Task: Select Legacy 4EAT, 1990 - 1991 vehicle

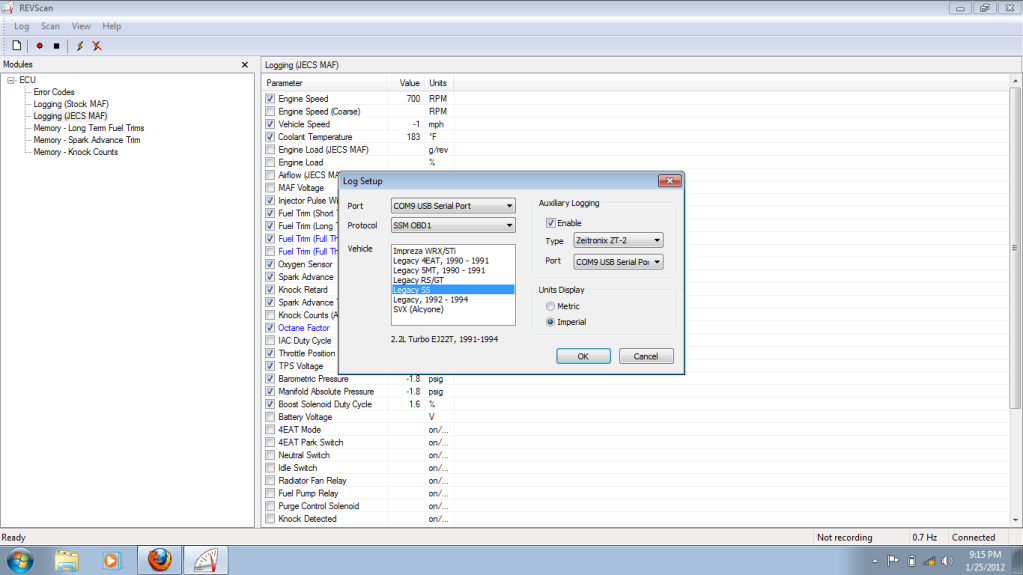Action: [x=453, y=260]
